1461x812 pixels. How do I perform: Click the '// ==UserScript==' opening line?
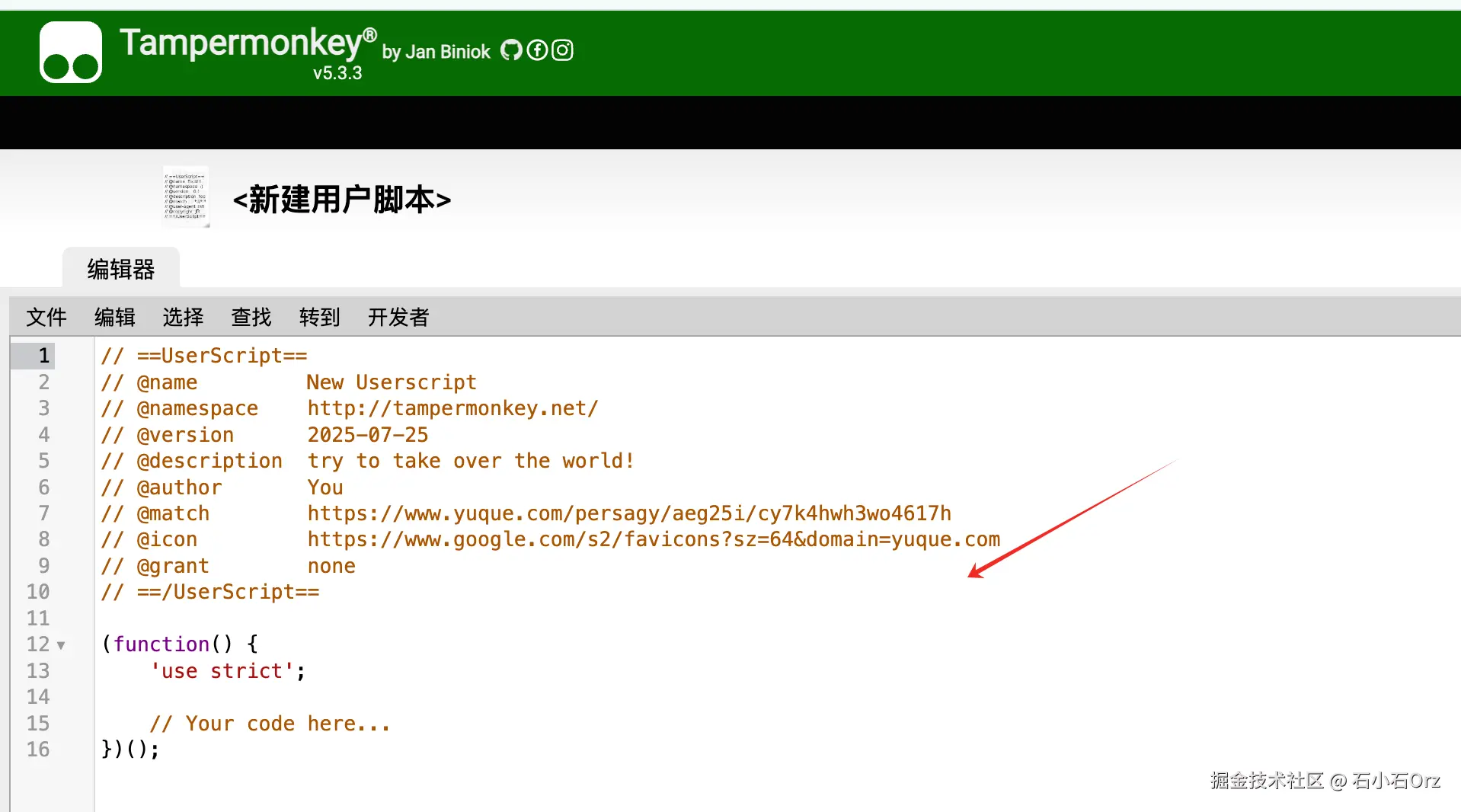(x=204, y=356)
